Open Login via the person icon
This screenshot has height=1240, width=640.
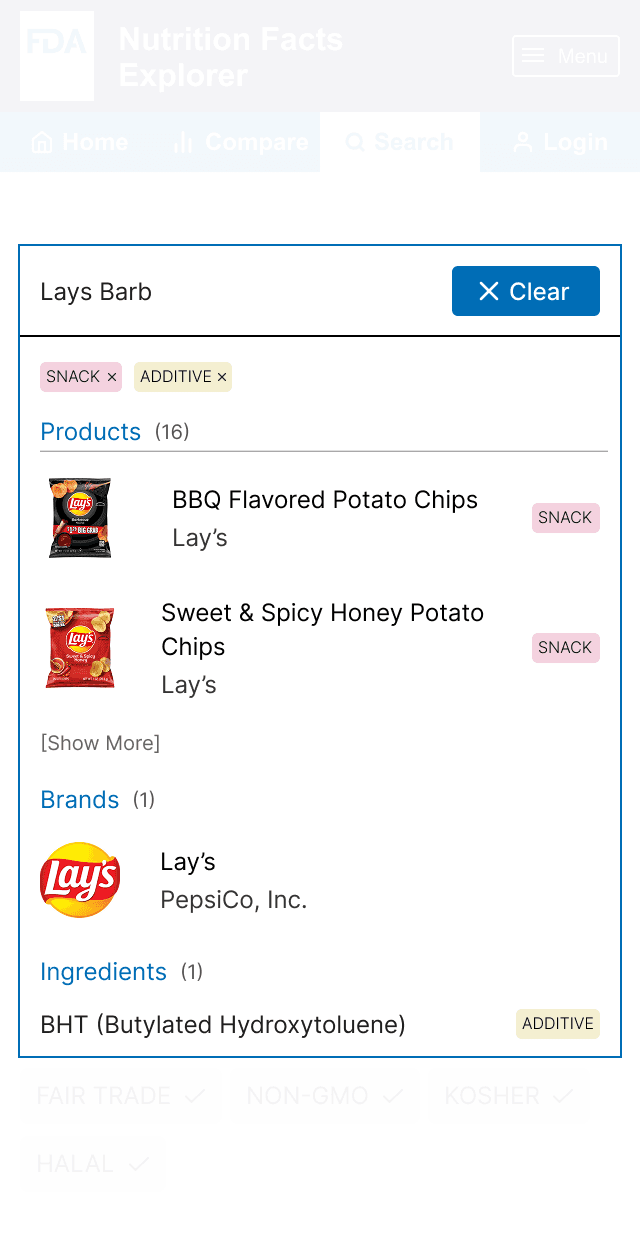coord(523,142)
